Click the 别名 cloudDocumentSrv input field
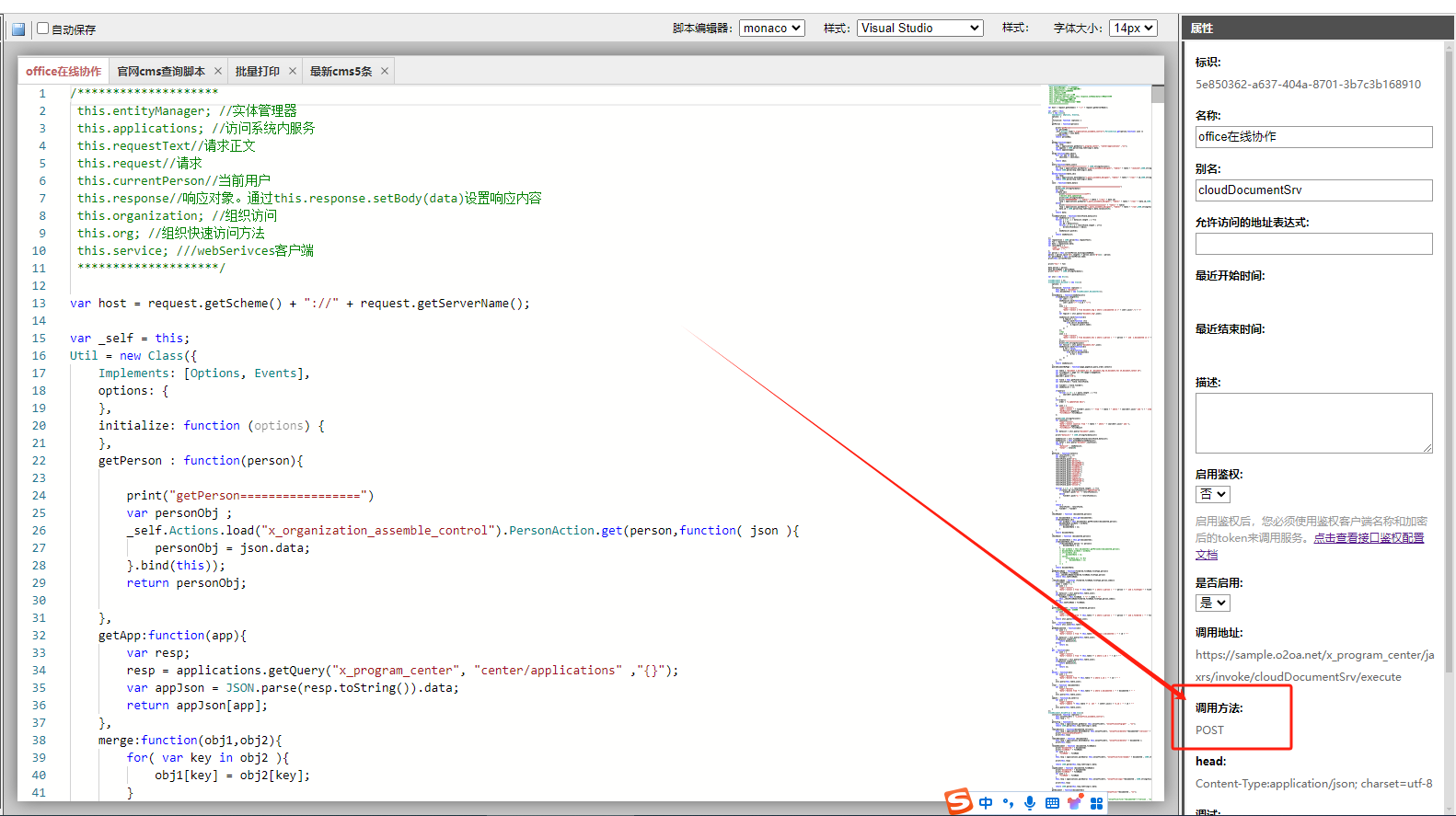Image resolution: width=1456 pixels, height=816 pixels. [x=1313, y=190]
